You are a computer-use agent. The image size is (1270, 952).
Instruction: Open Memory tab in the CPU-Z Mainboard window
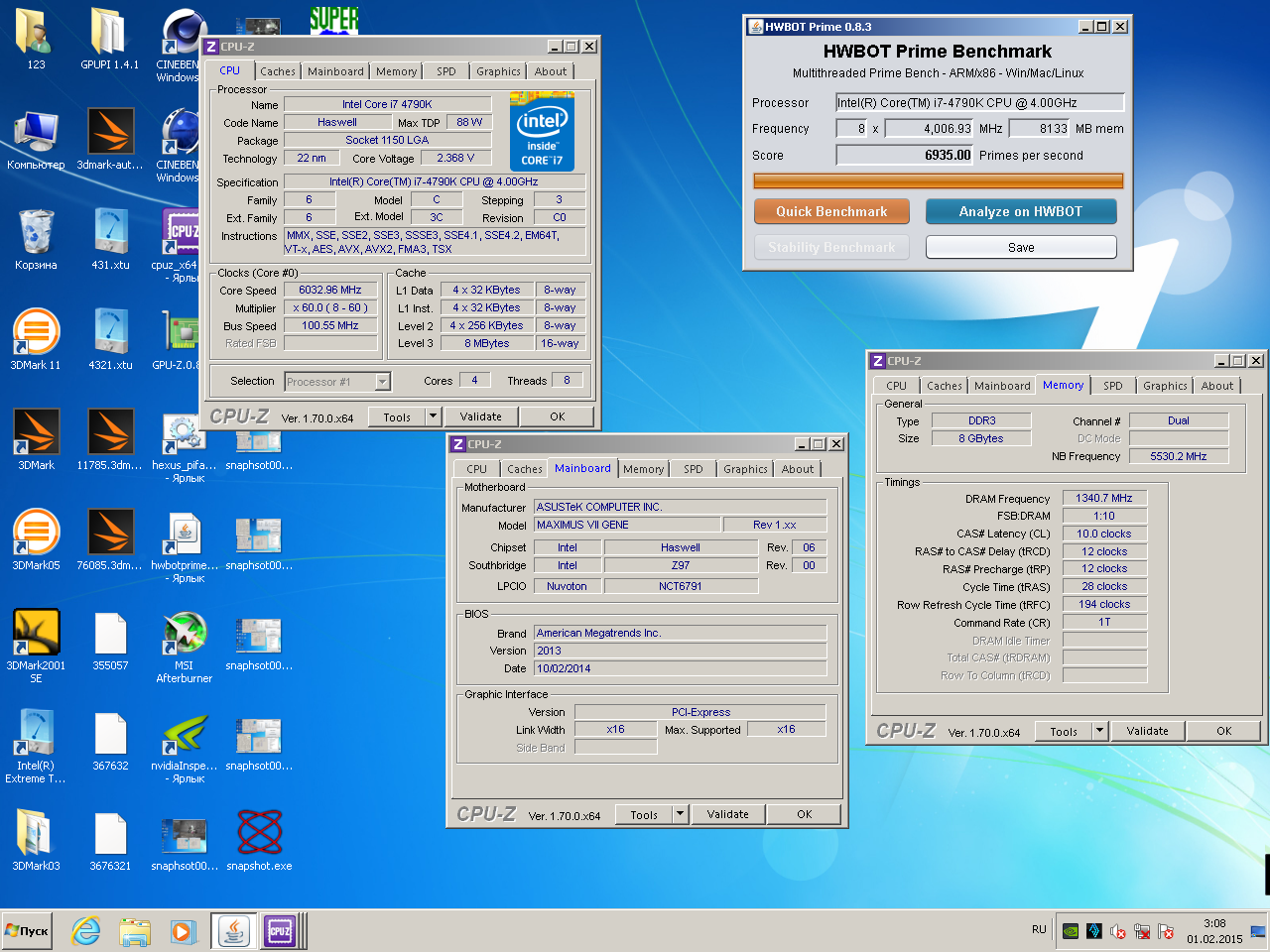(644, 469)
